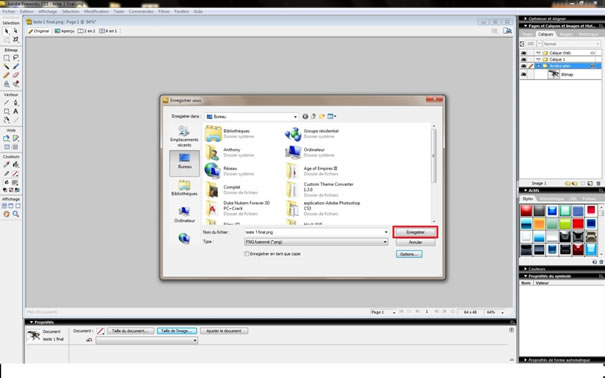Open the Filtres menu

click(164, 12)
